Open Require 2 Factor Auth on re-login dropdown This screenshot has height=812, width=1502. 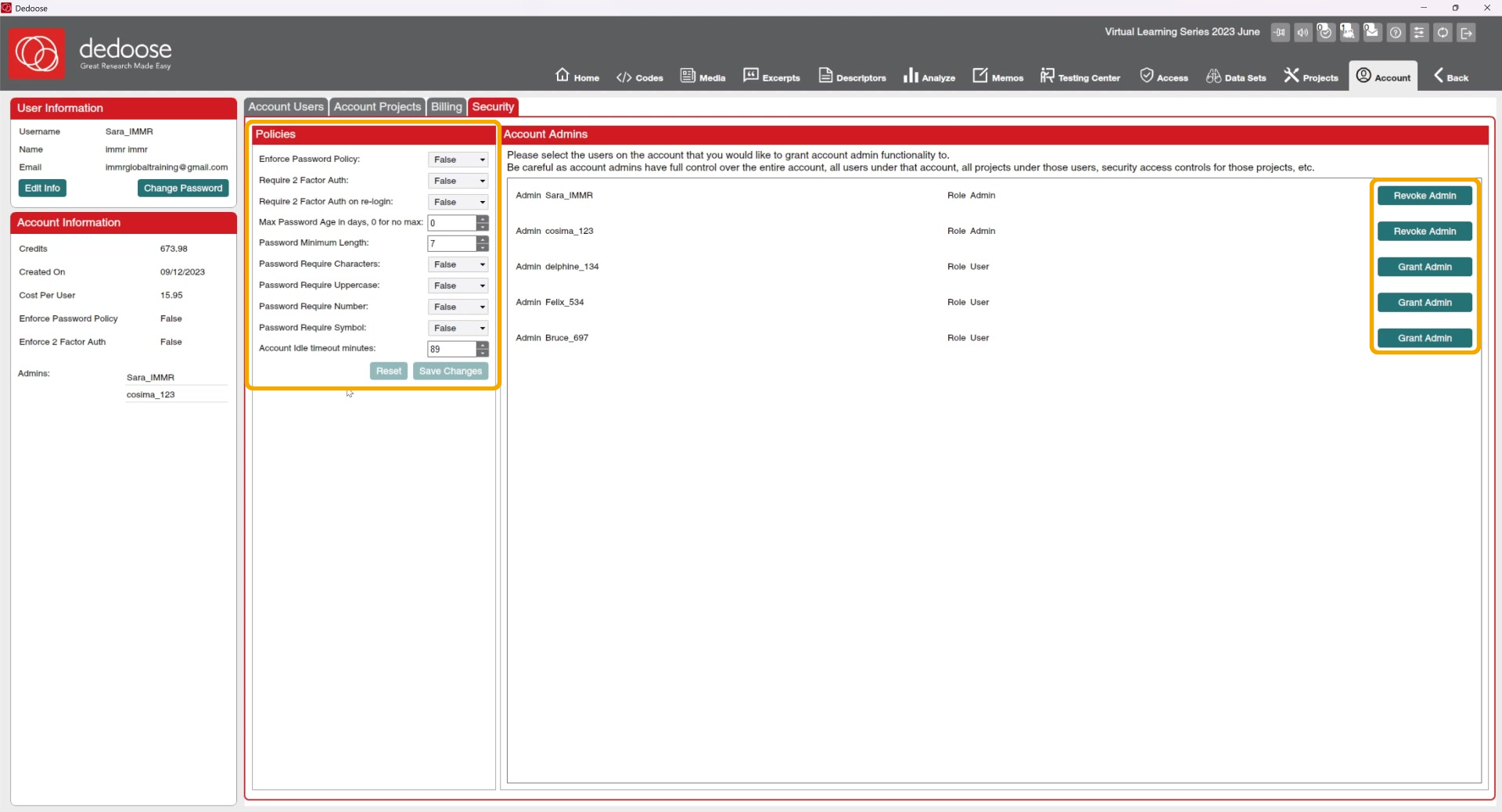pos(458,202)
